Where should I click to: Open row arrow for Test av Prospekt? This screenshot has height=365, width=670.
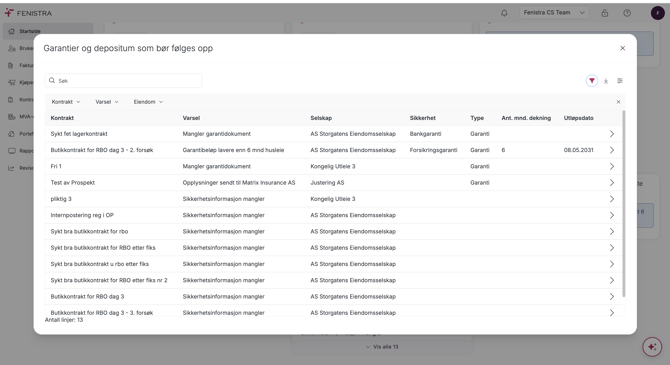tap(612, 182)
